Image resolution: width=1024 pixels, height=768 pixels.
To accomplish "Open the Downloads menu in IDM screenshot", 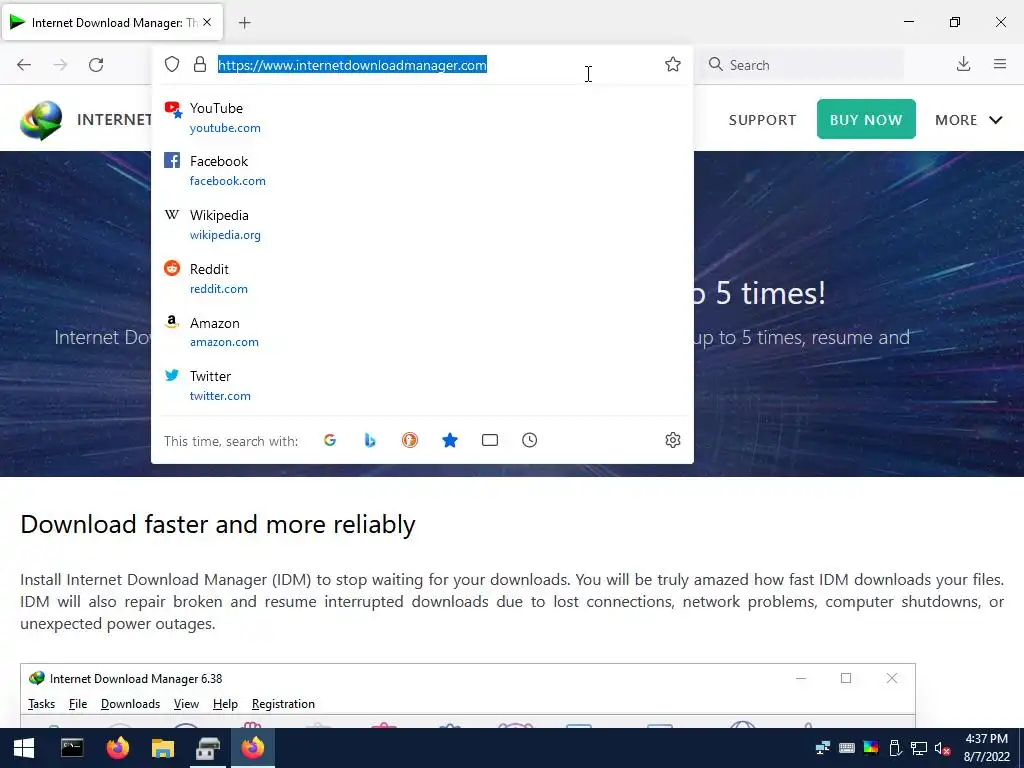I will (130, 704).
